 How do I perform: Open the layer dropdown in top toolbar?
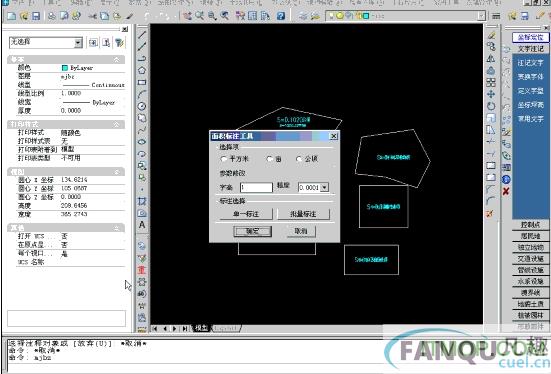(481, 16)
